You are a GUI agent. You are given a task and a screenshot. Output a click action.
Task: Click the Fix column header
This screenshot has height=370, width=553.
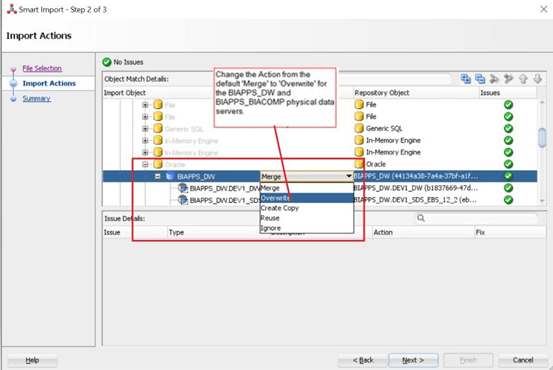coord(510,232)
